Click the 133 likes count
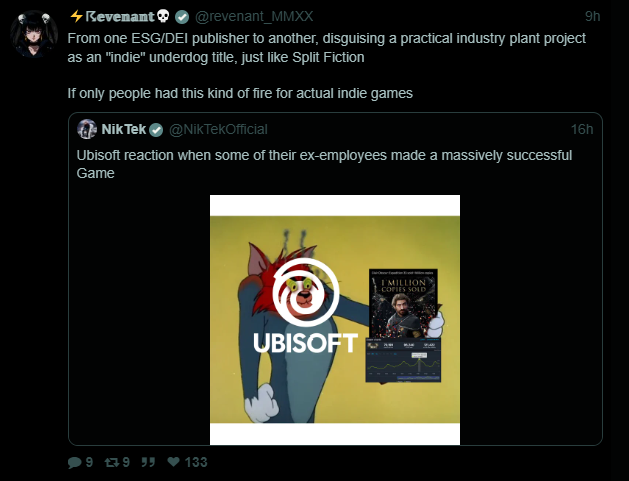This screenshot has height=481, width=629. [x=196, y=462]
